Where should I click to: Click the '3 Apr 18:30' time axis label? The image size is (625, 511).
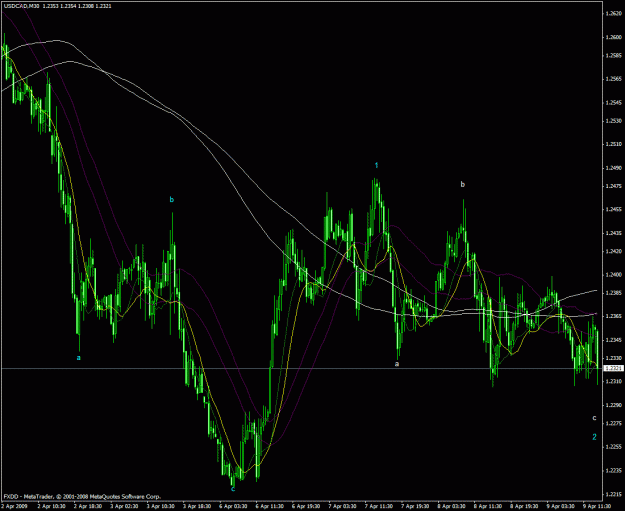[x=197, y=506]
